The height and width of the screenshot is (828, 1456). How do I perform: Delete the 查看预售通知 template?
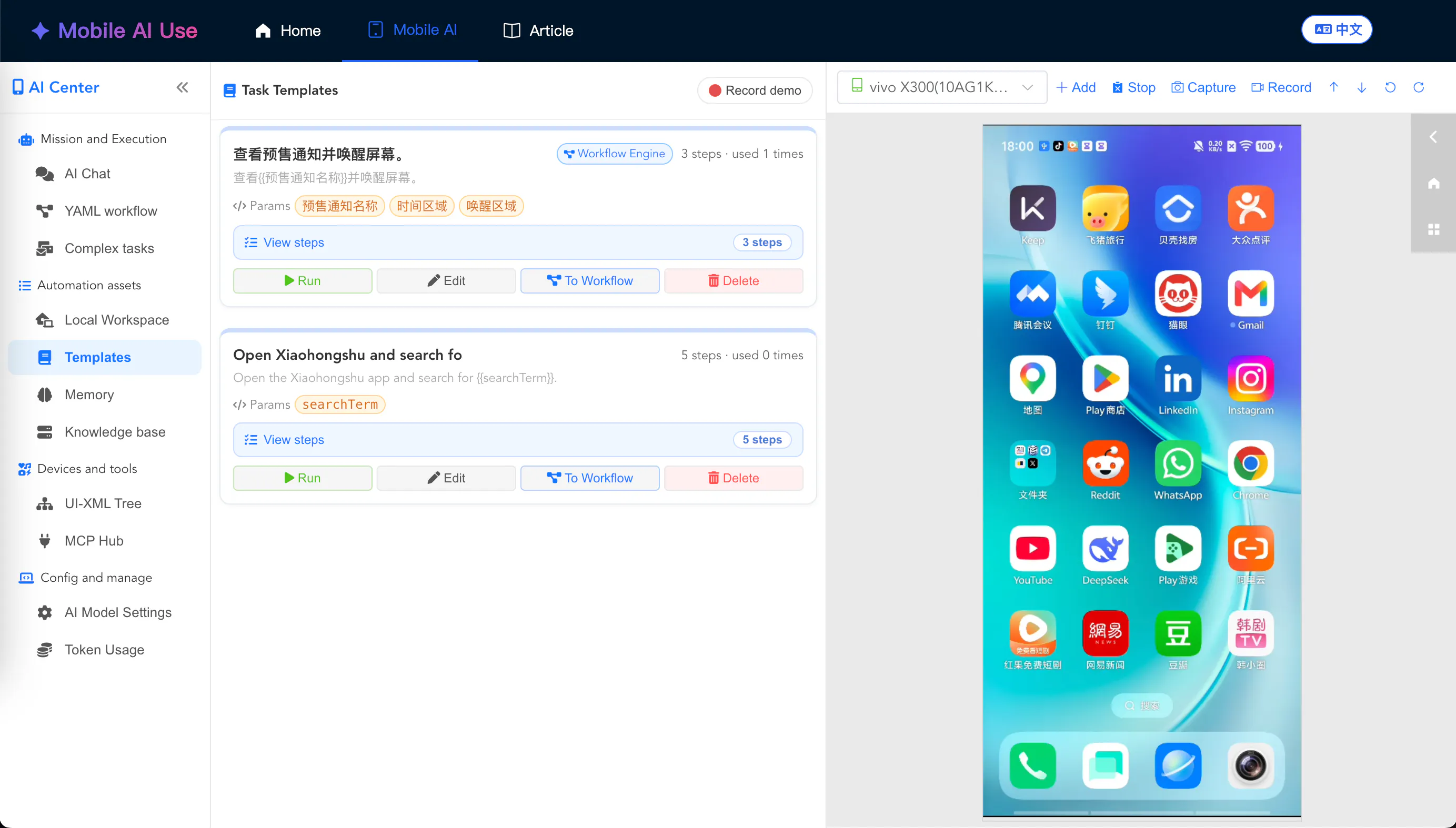[734, 280]
